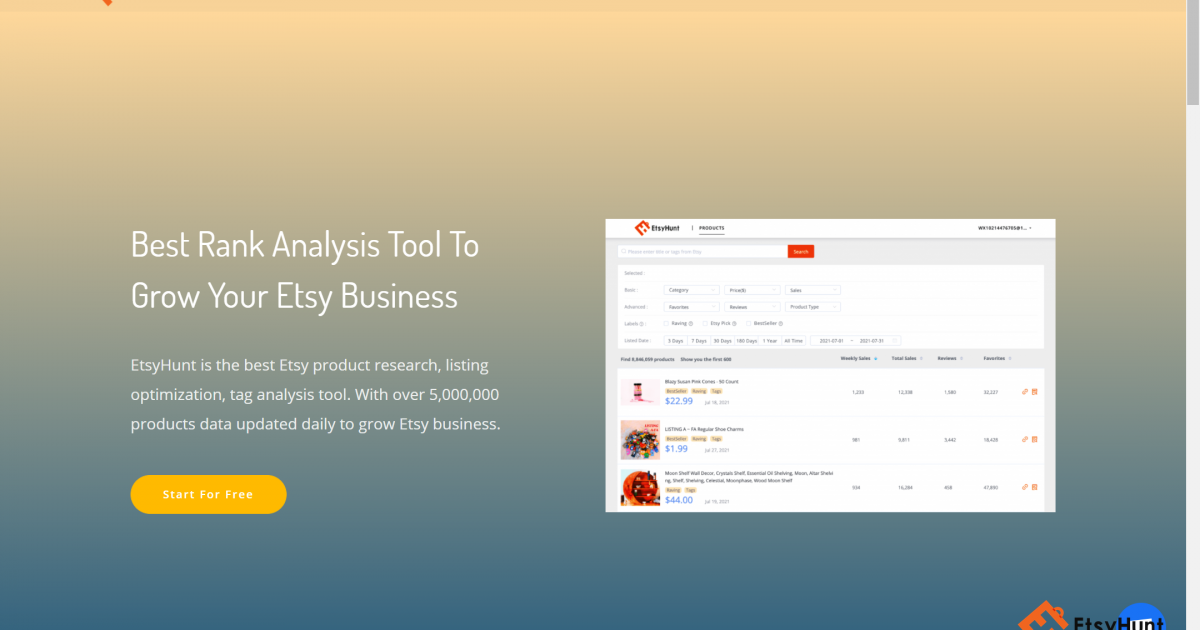1200x630 pixels.
Task: Tick the BestSeller label checkbox
Action: (749, 323)
